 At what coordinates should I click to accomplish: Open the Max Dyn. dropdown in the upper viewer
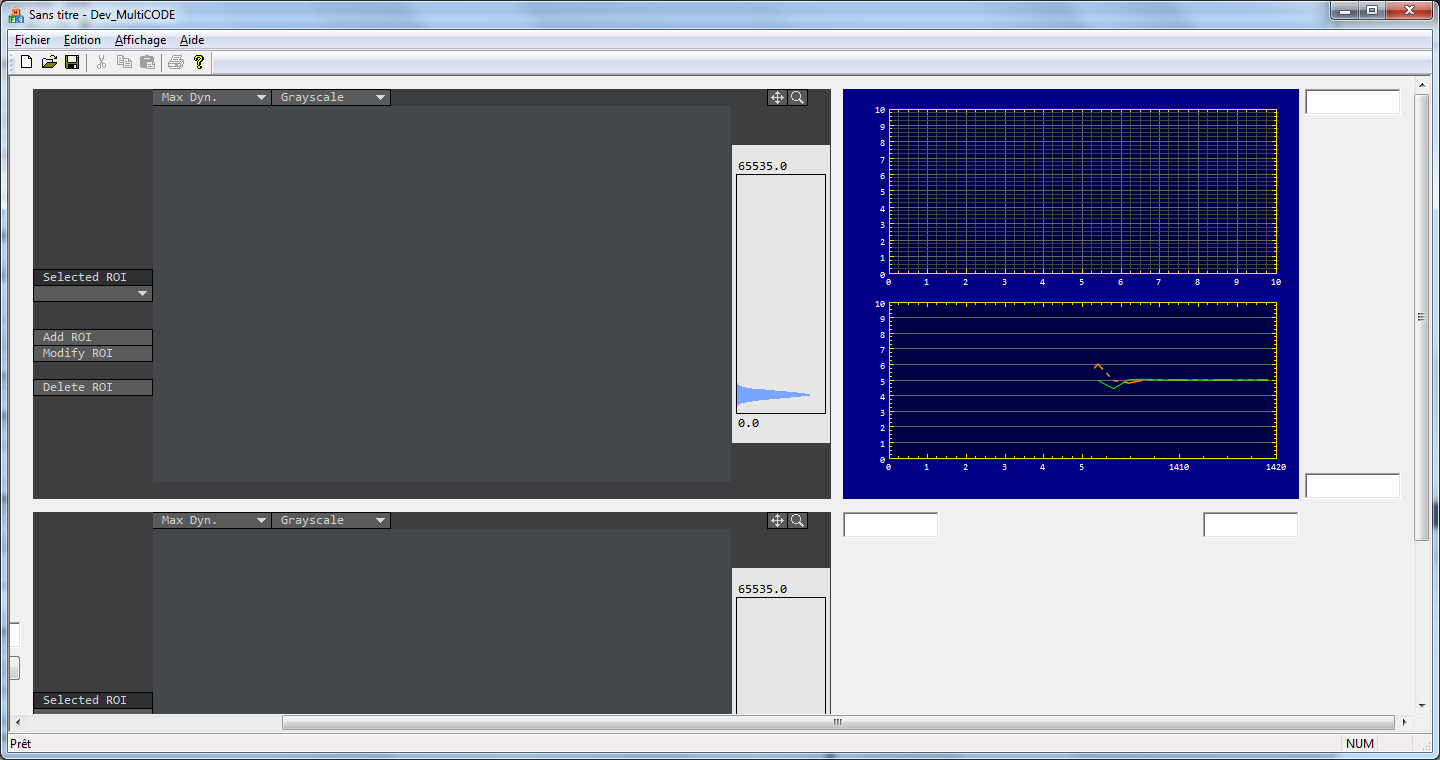pyautogui.click(x=212, y=97)
